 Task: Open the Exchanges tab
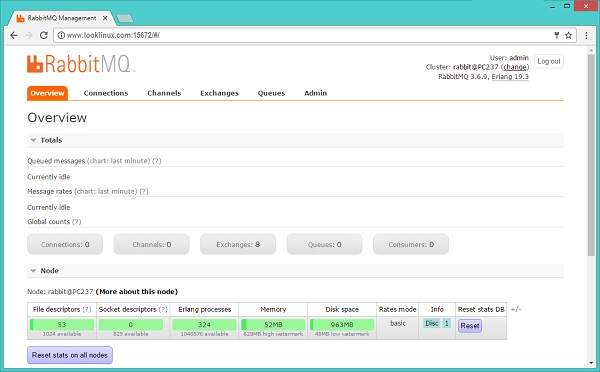click(x=219, y=93)
